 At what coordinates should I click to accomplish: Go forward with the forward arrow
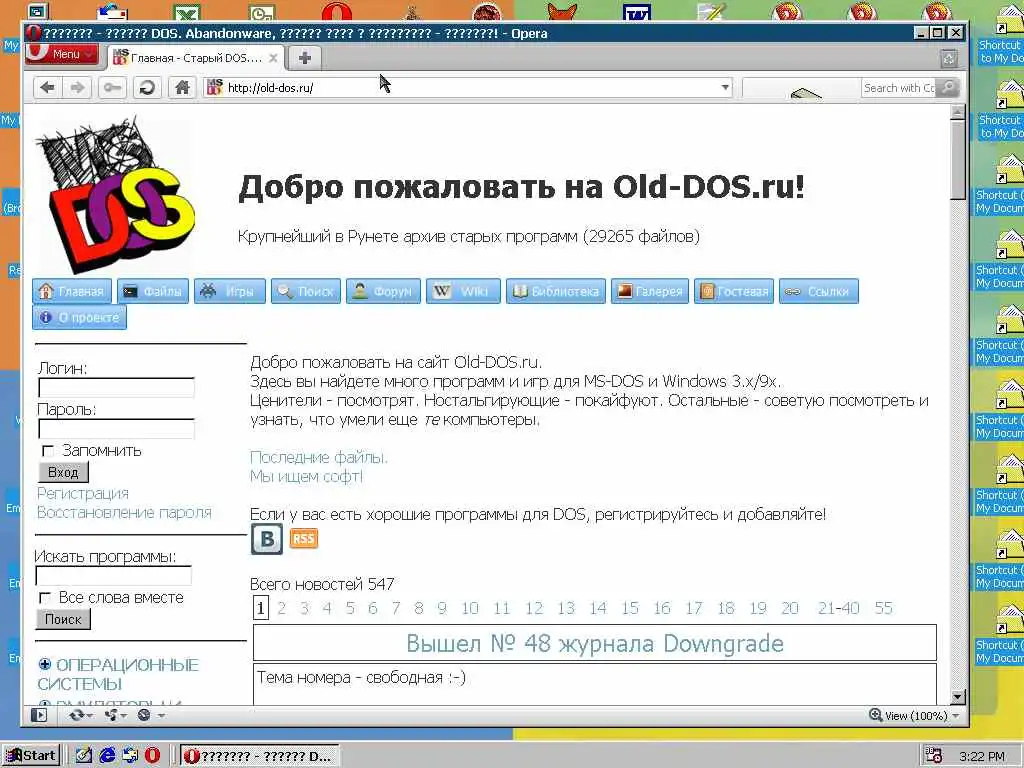coord(78,88)
